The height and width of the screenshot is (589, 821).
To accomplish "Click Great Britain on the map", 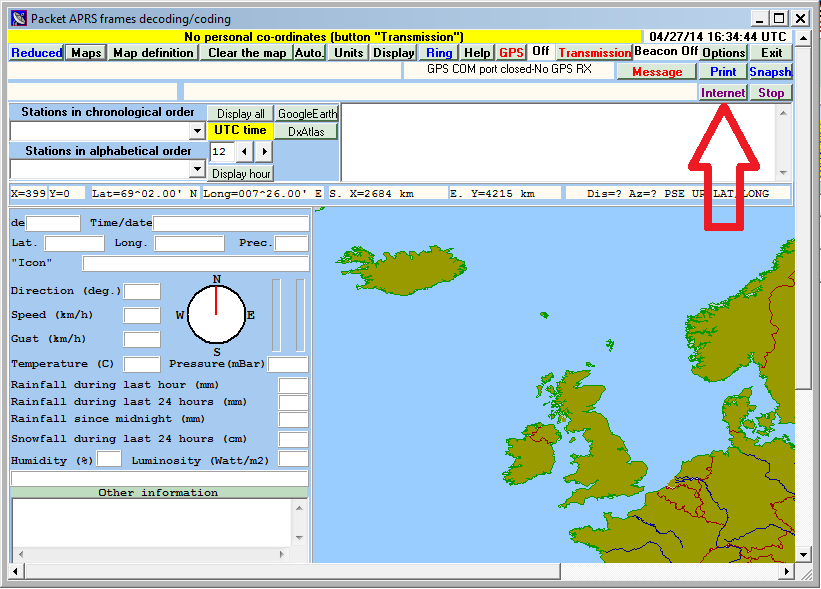I will point(605,440).
